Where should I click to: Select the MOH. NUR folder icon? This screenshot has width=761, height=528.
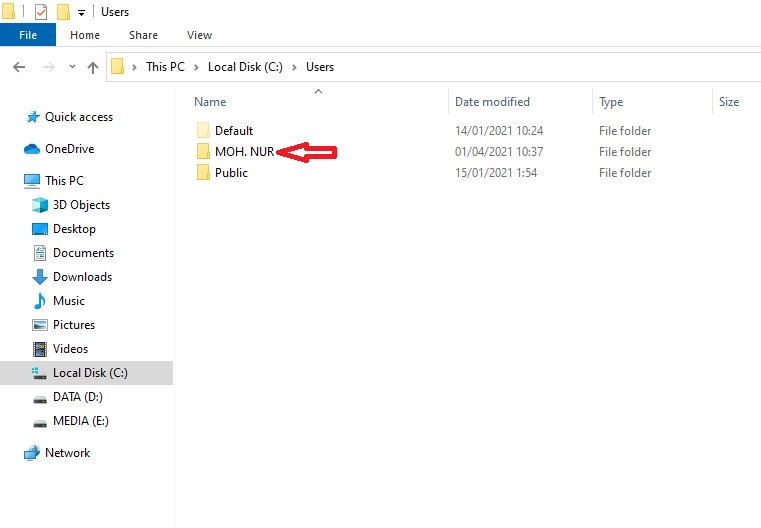pyautogui.click(x=203, y=151)
